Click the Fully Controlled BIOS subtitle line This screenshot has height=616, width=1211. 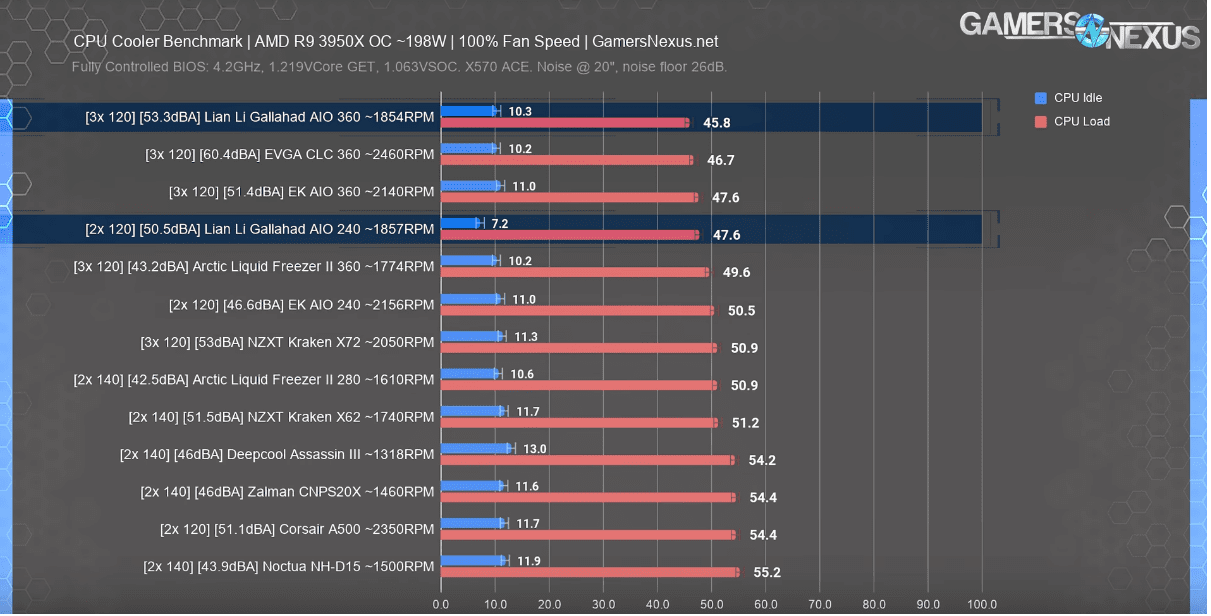click(x=400, y=67)
